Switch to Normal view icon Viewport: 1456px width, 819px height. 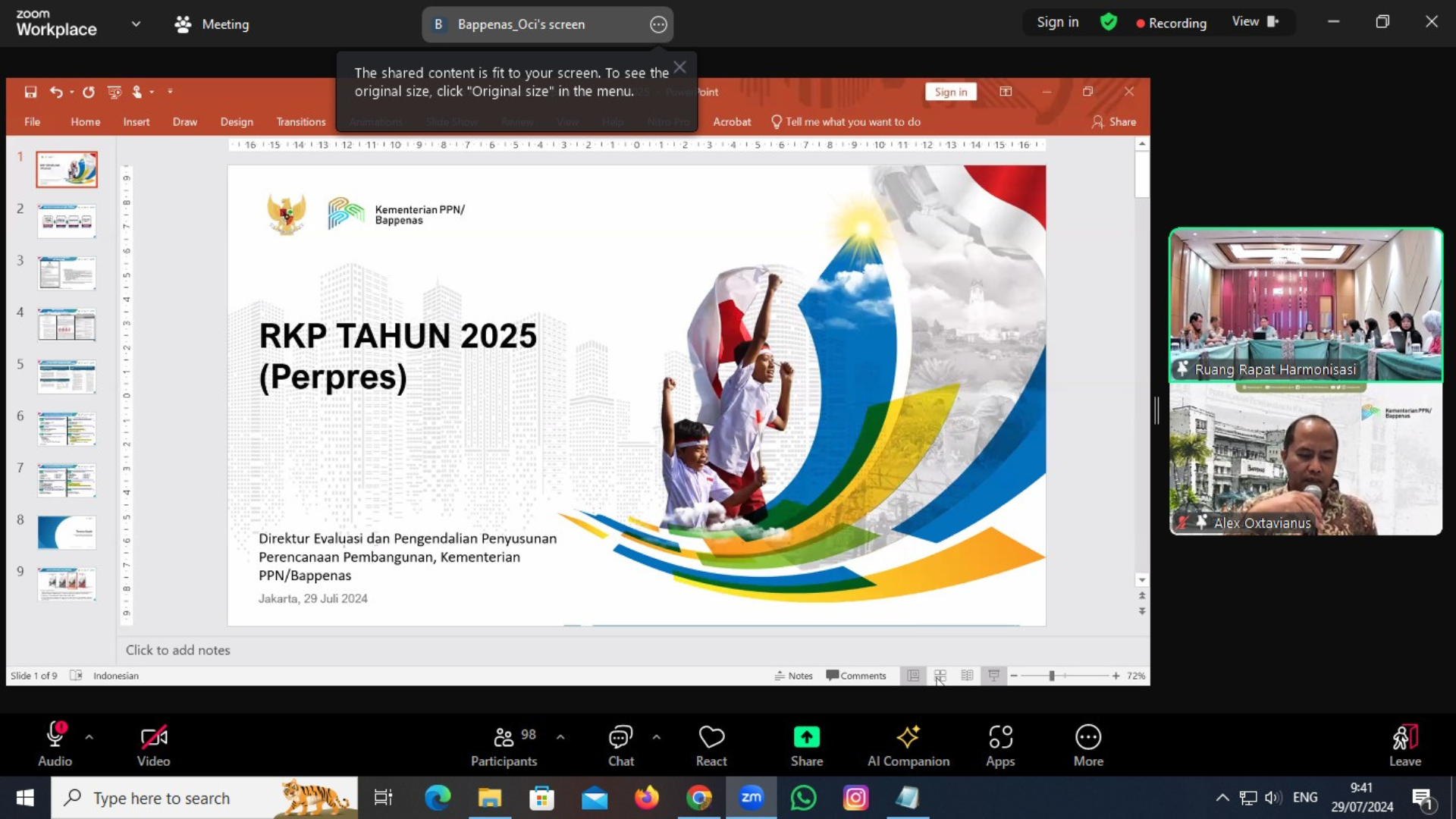pyautogui.click(x=913, y=676)
